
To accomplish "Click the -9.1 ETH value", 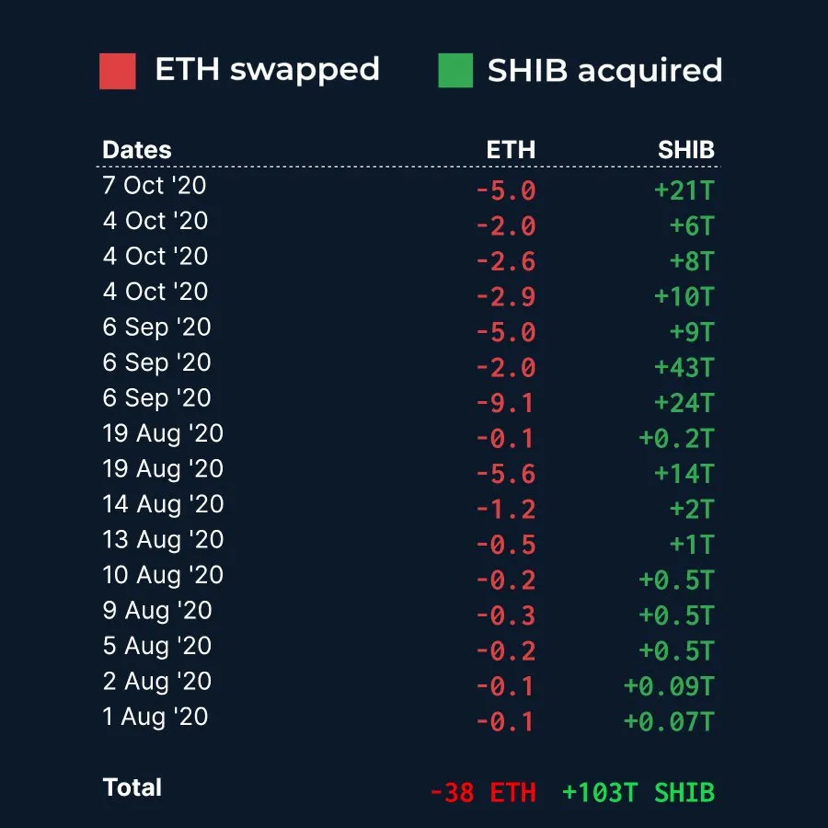I will click(x=505, y=403).
